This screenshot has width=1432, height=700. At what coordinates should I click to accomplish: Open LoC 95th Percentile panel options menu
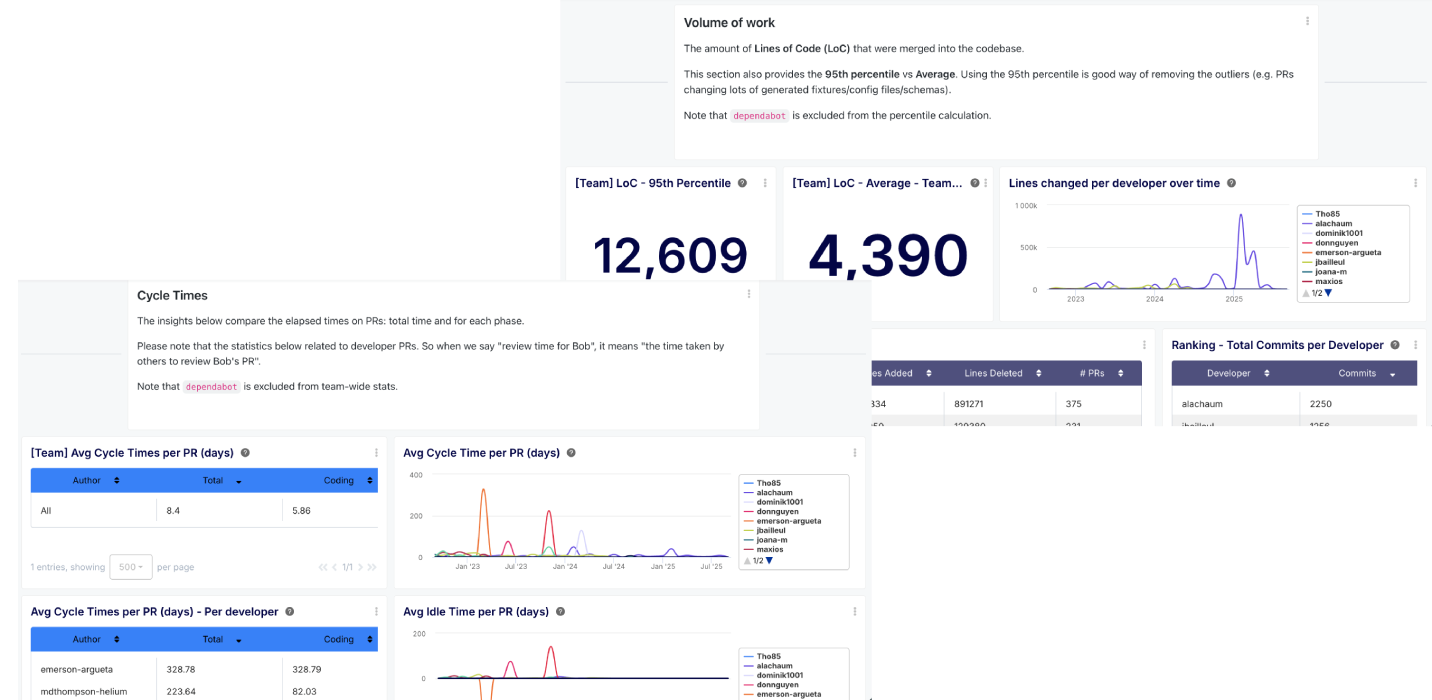coord(765,183)
